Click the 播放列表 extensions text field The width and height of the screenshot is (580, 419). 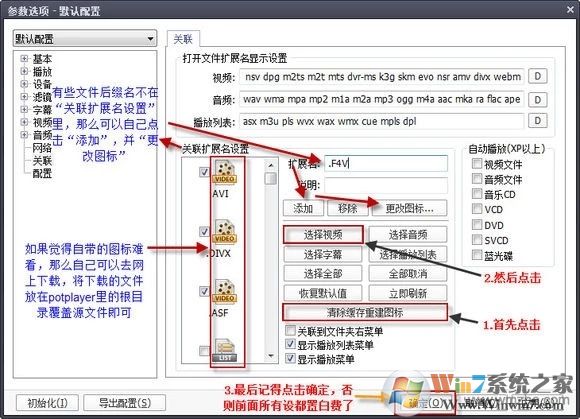(x=382, y=121)
